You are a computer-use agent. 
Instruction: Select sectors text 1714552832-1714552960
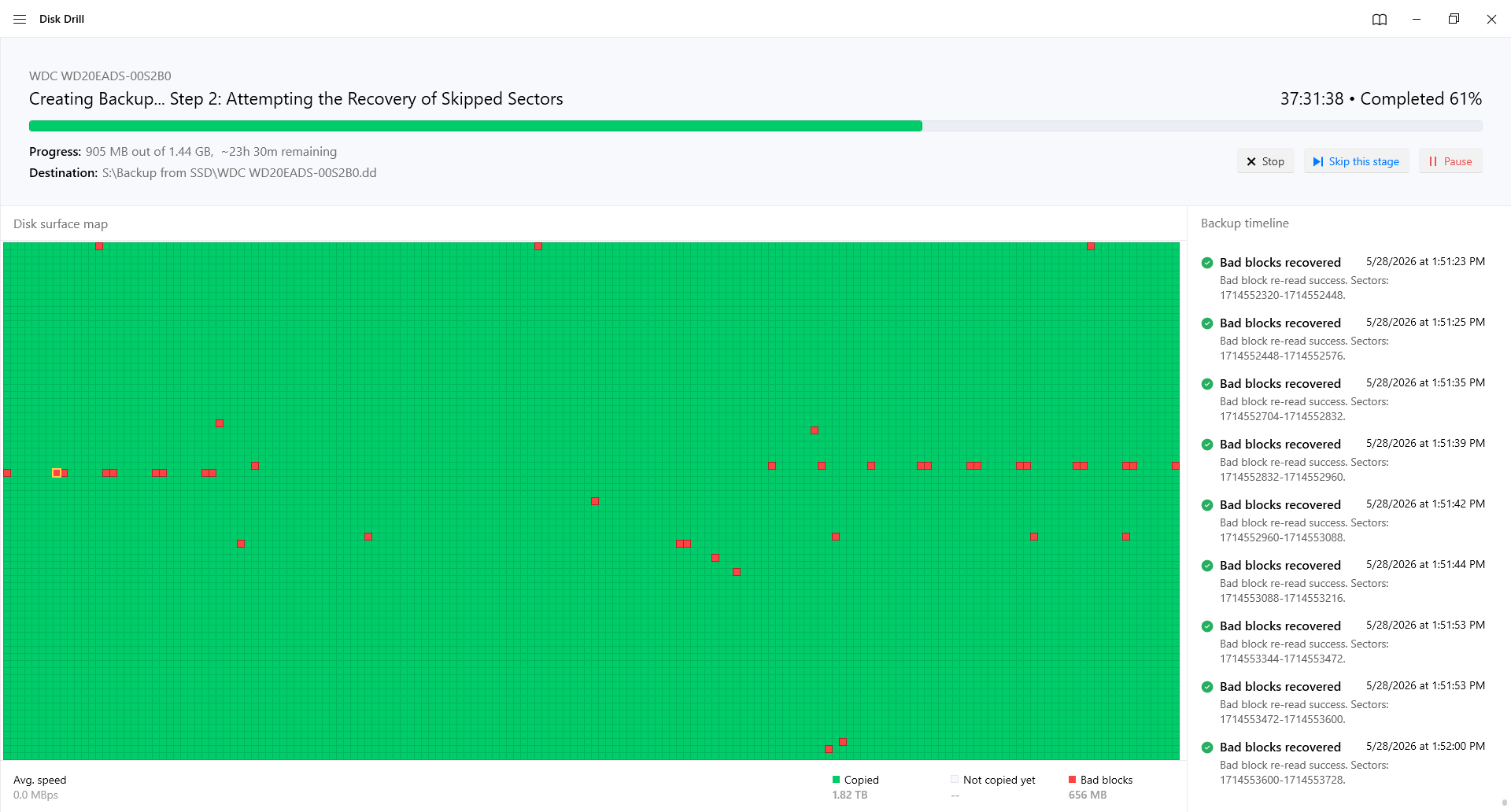(x=1282, y=478)
